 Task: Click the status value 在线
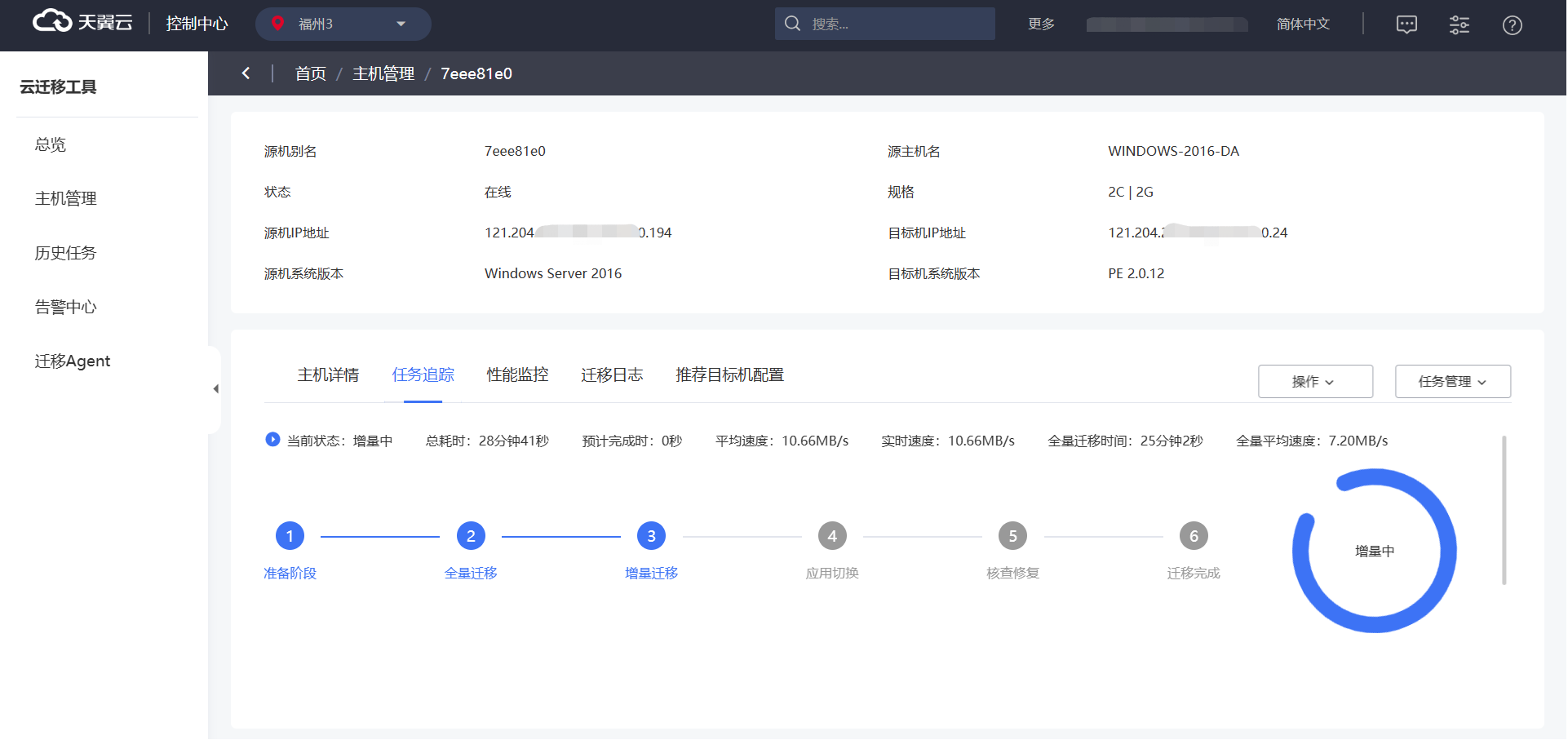coord(498,192)
